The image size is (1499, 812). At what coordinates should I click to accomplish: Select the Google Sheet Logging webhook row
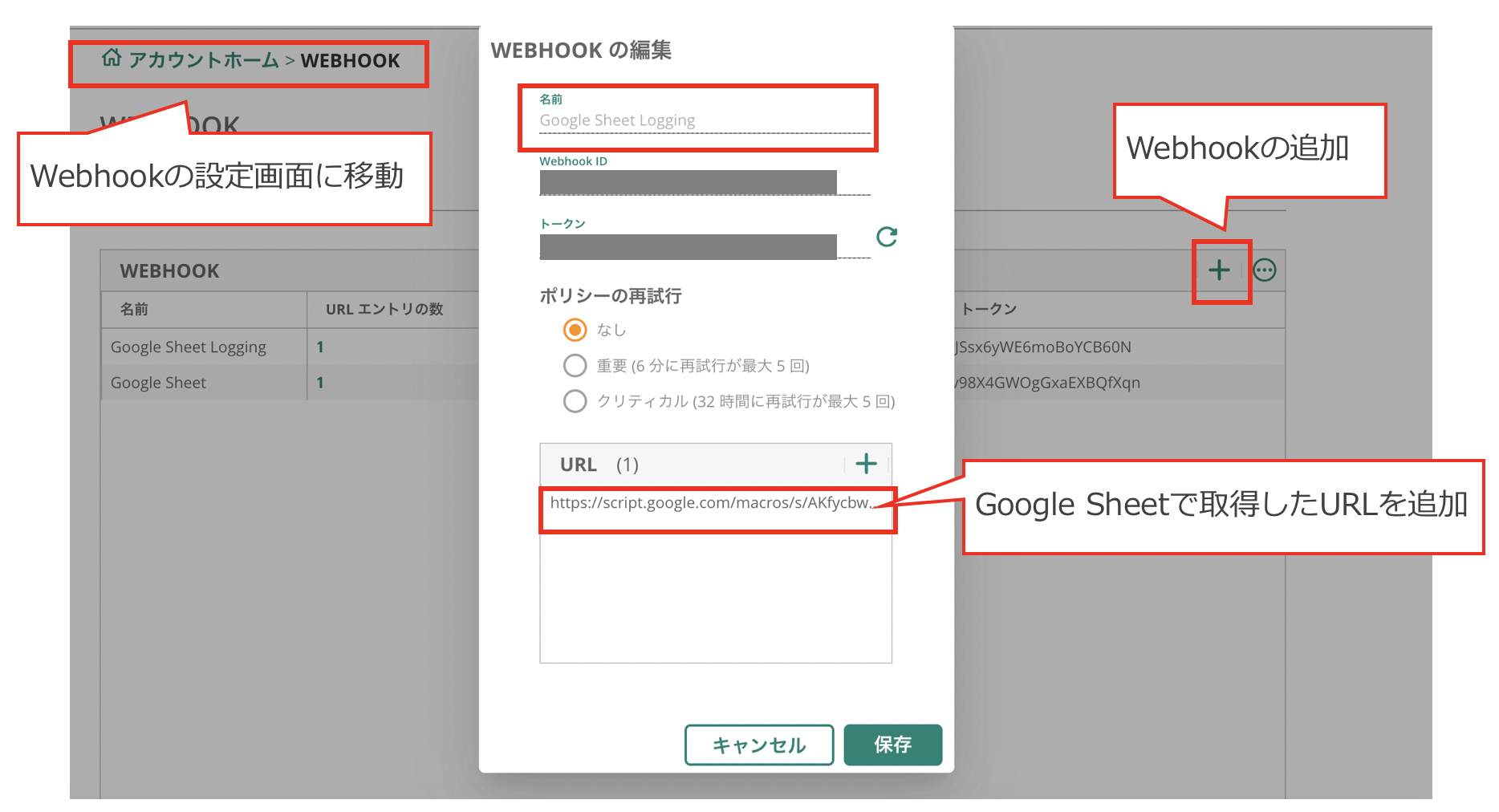pyautogui.click(x=188, y=347)
